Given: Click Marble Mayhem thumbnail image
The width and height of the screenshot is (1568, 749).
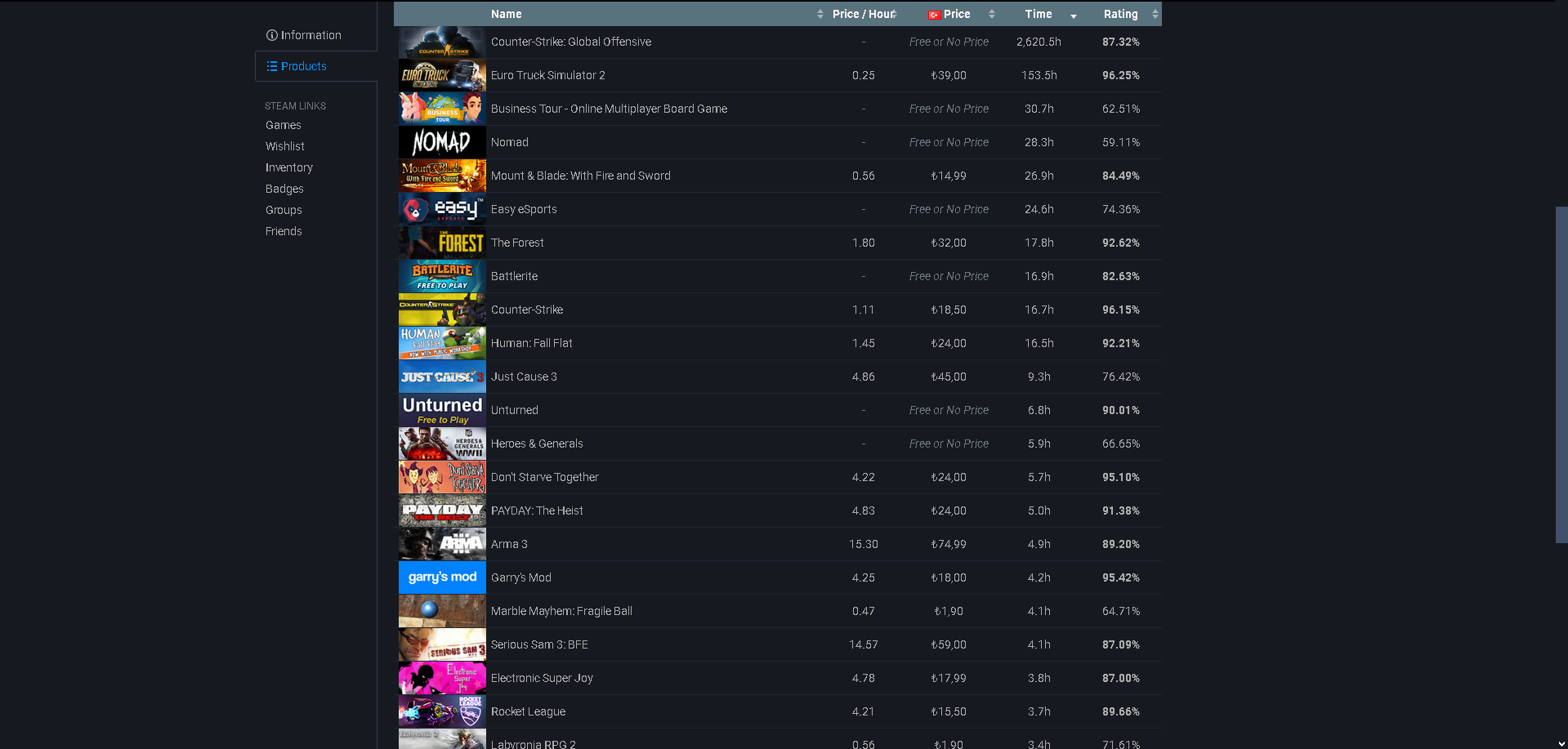Looking at the screenshot, I should click(x=442, y=611).
